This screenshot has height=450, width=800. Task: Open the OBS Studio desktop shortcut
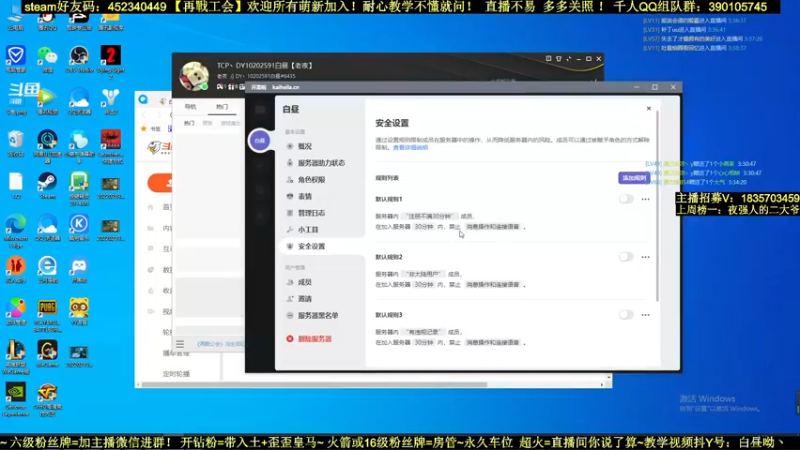[x=79, y=59]
